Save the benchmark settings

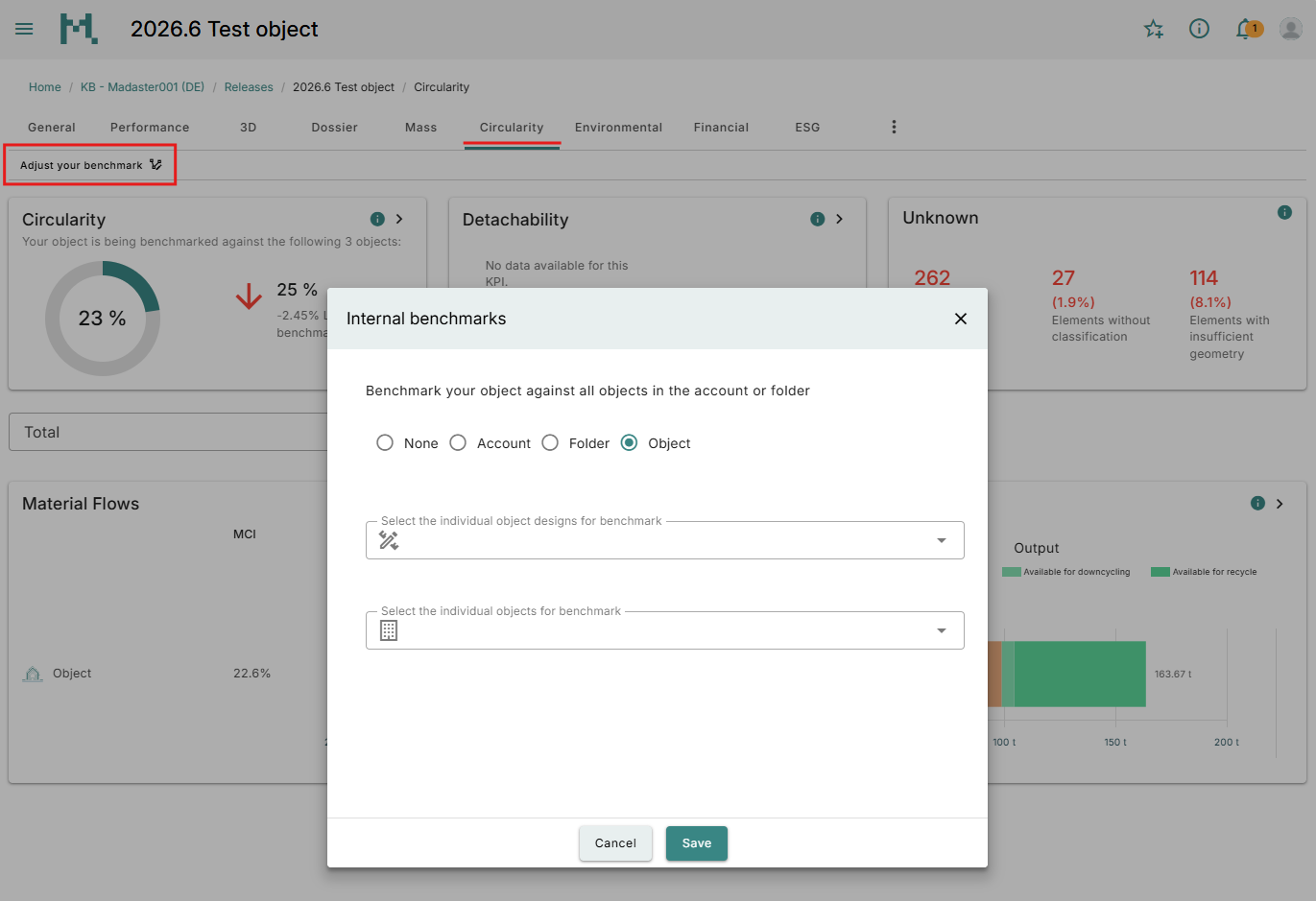tap(697, 843)
